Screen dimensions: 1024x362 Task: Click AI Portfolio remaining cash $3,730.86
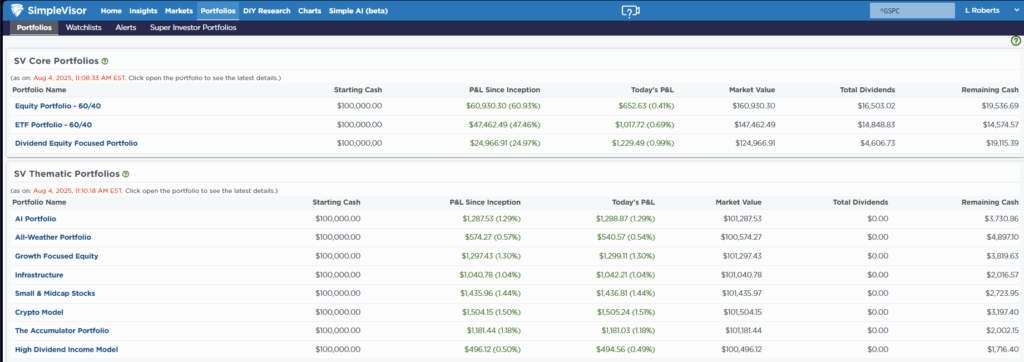[x=1001, y=219]
